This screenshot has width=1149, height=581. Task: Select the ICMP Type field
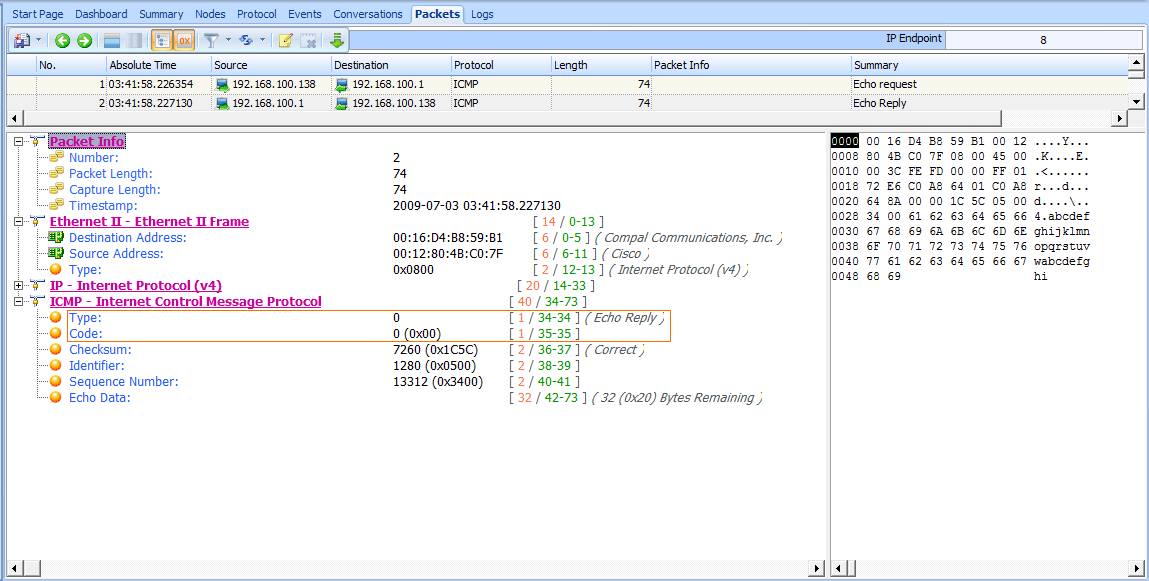85,318
